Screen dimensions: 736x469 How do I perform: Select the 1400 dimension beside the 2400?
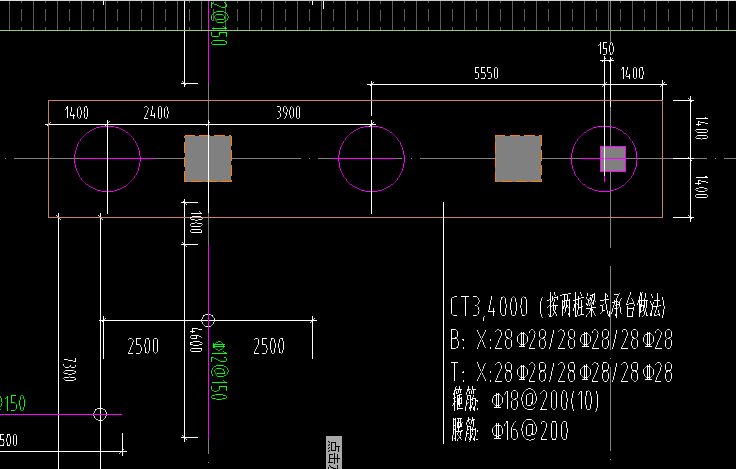pyautogui.click(x=77, y=113)
